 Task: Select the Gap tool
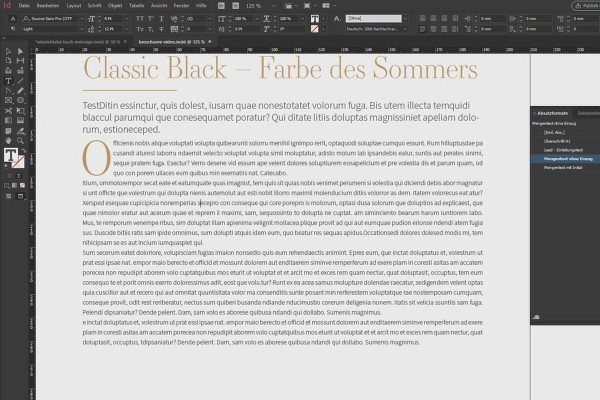pos(20,60)
